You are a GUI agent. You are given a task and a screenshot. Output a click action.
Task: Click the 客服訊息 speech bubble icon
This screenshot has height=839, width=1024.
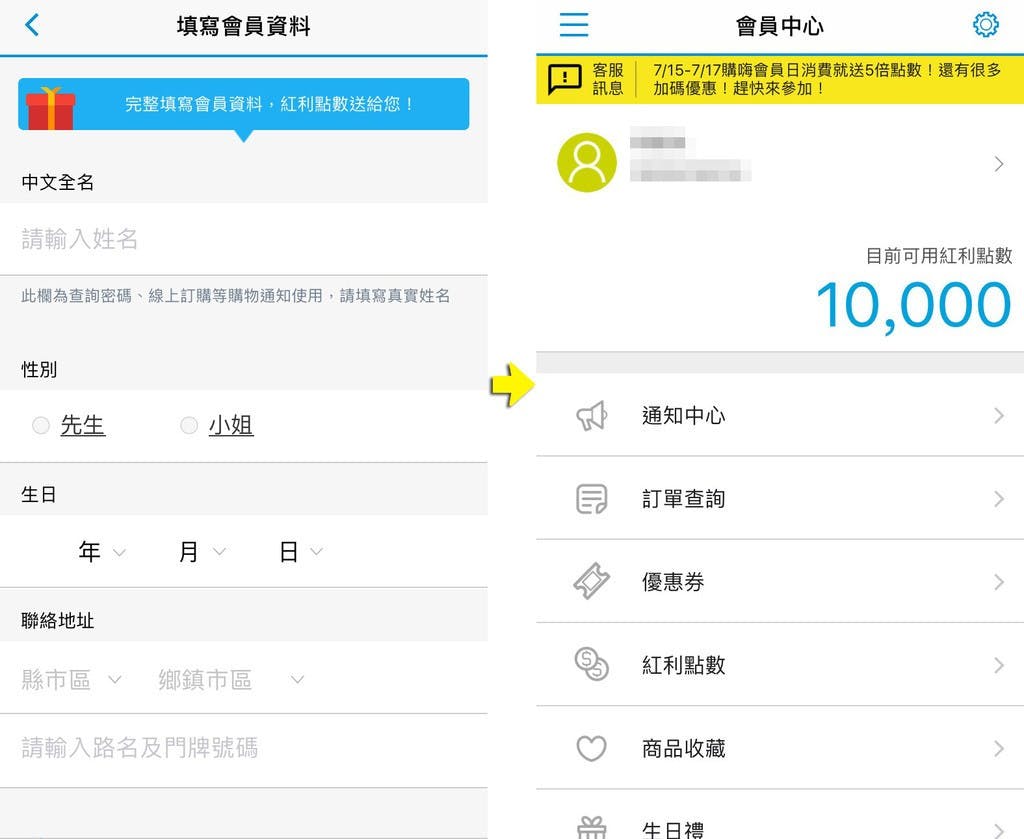[x=566, y=76]
